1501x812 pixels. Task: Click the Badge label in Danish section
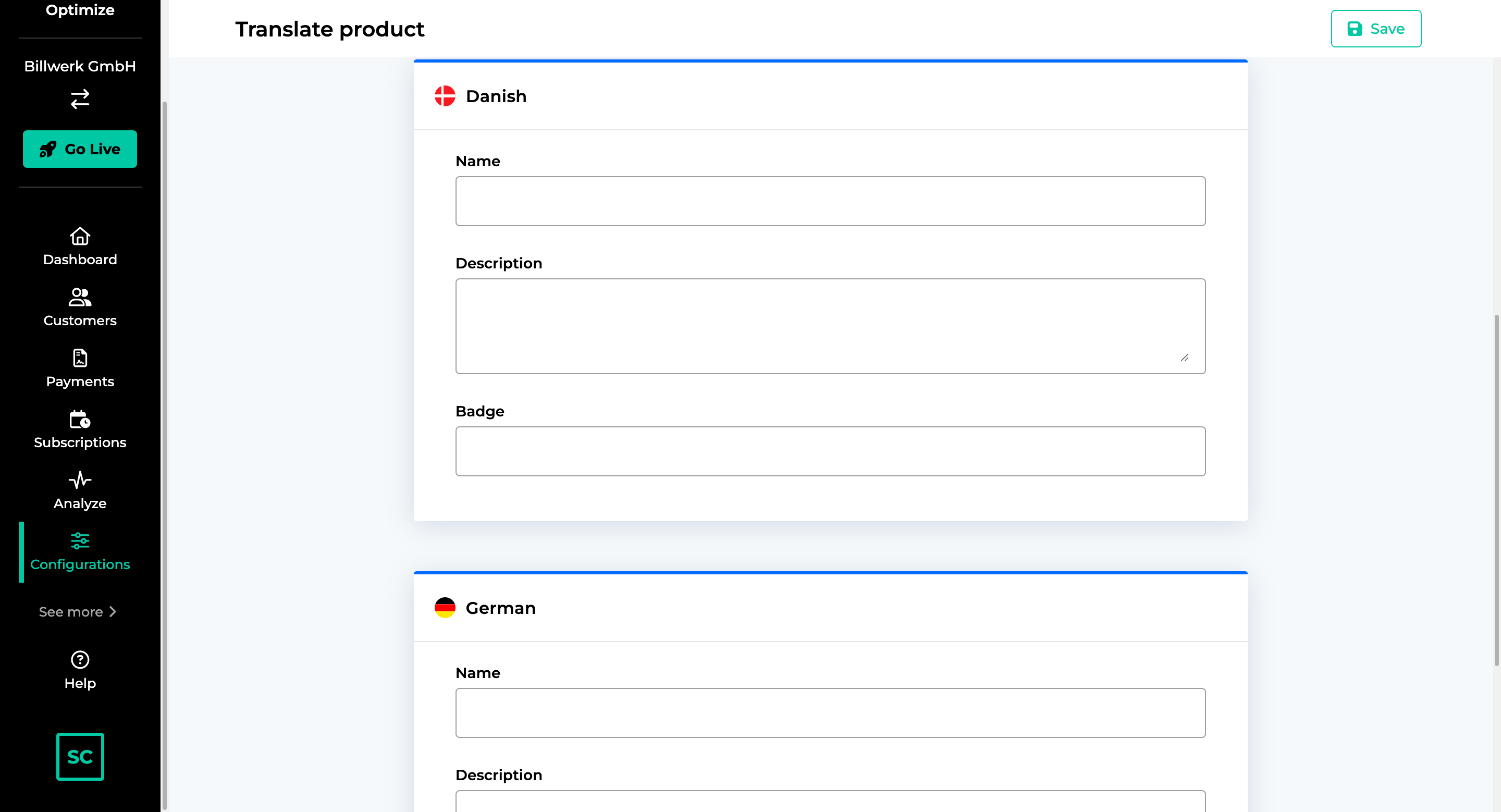[x=479, y=411]
